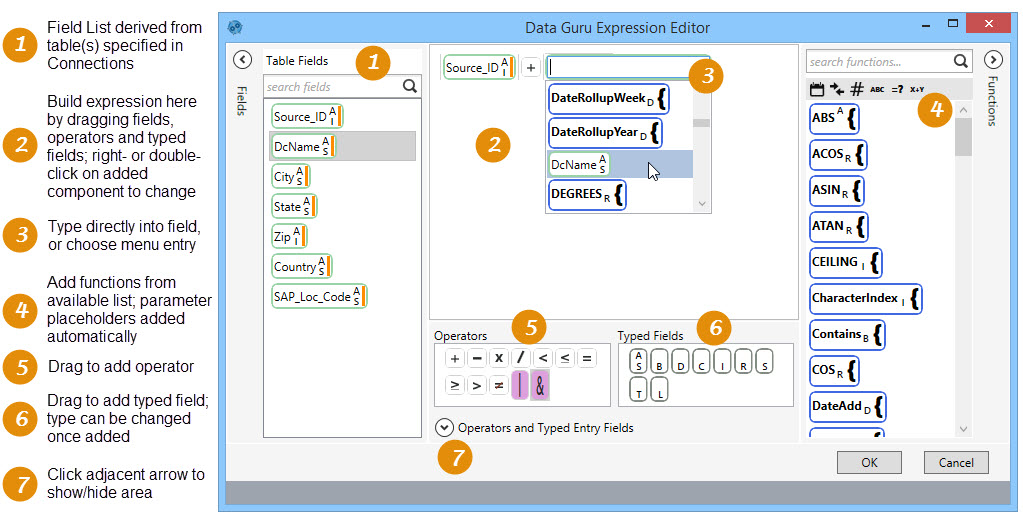Select the S typed field
Viewport: 1023px width, 521px height.
pos(765,361)
